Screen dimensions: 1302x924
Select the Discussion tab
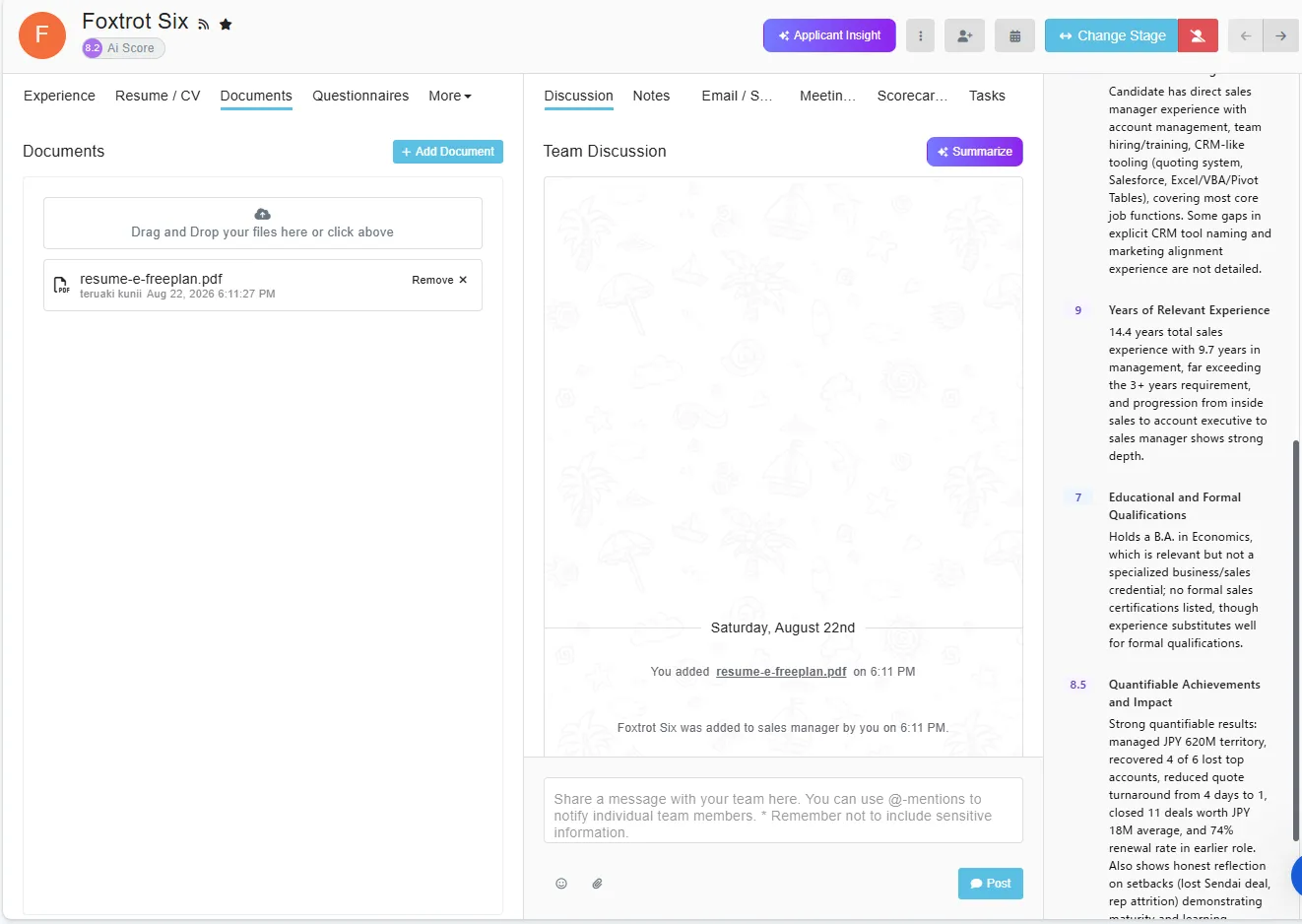578,96
